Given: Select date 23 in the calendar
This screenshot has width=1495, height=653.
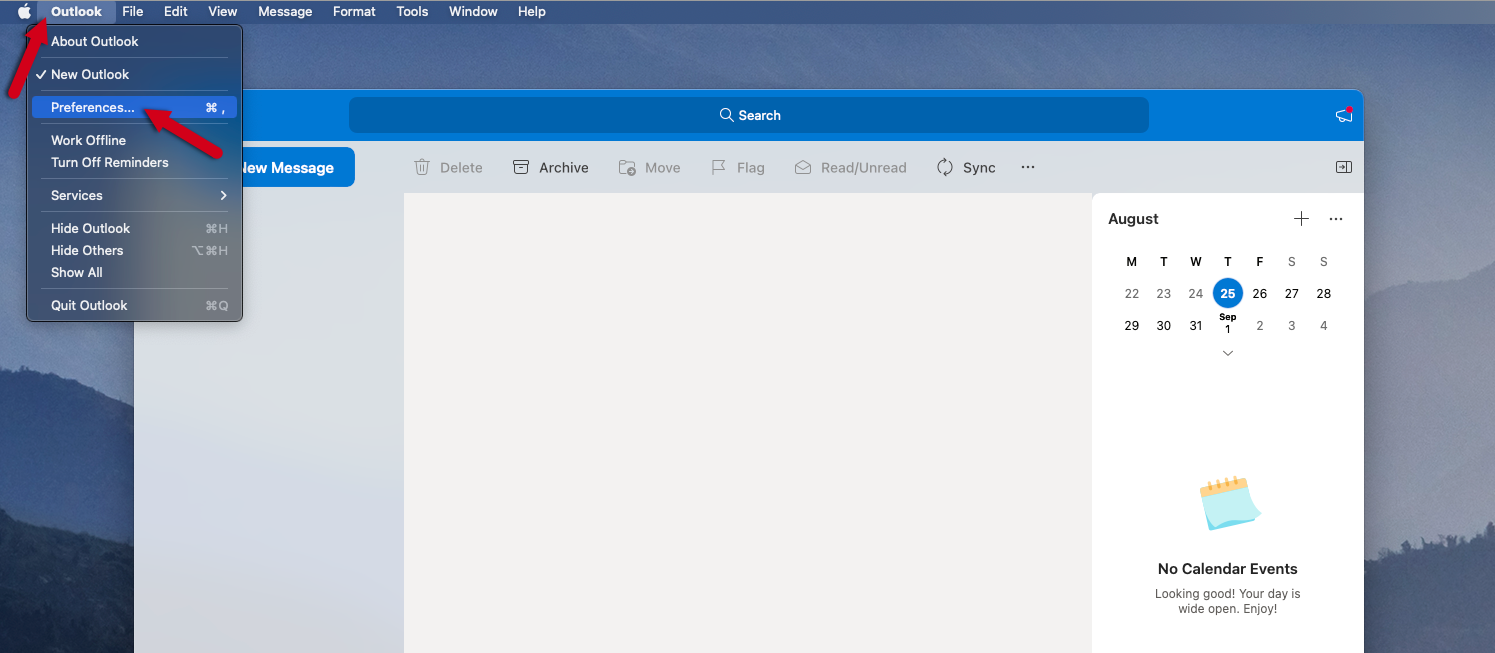Looking at the screenshot, I should point(1164,293).
